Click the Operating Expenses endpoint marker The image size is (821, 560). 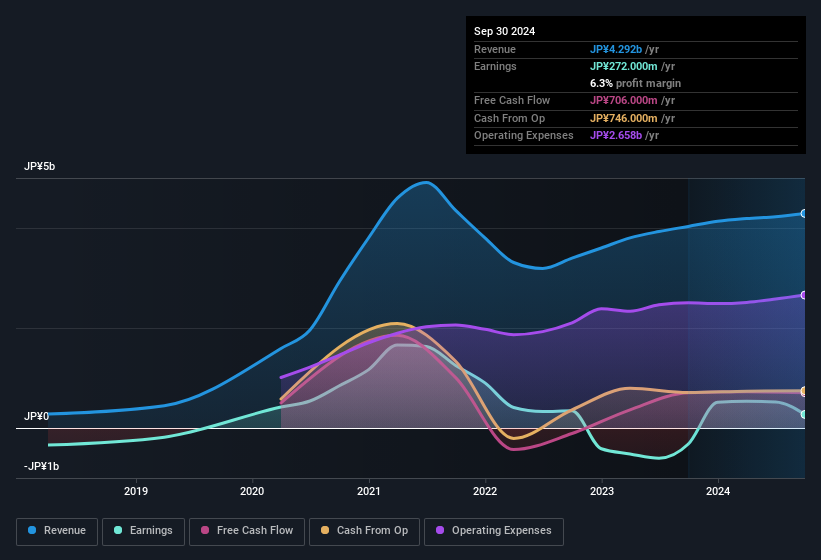tap(804, 295)
